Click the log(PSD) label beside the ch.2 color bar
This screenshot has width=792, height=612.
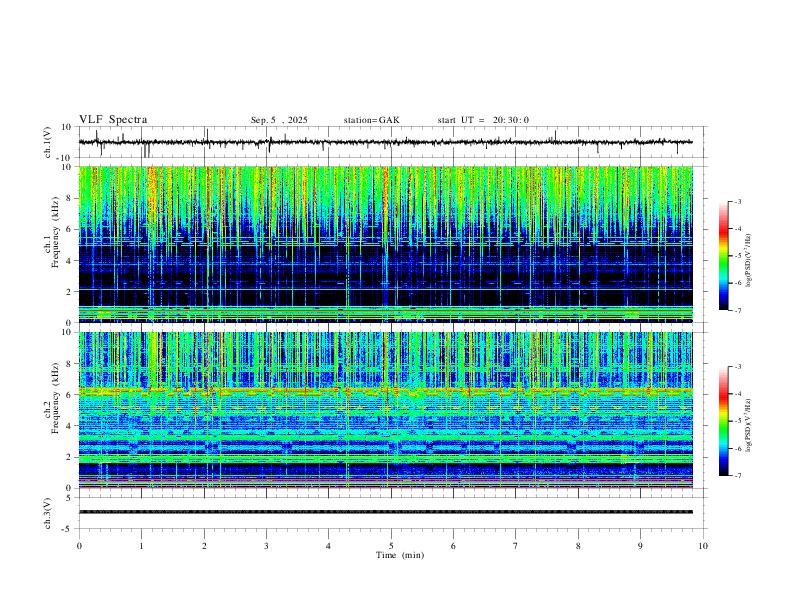click(x=749, y=425)
